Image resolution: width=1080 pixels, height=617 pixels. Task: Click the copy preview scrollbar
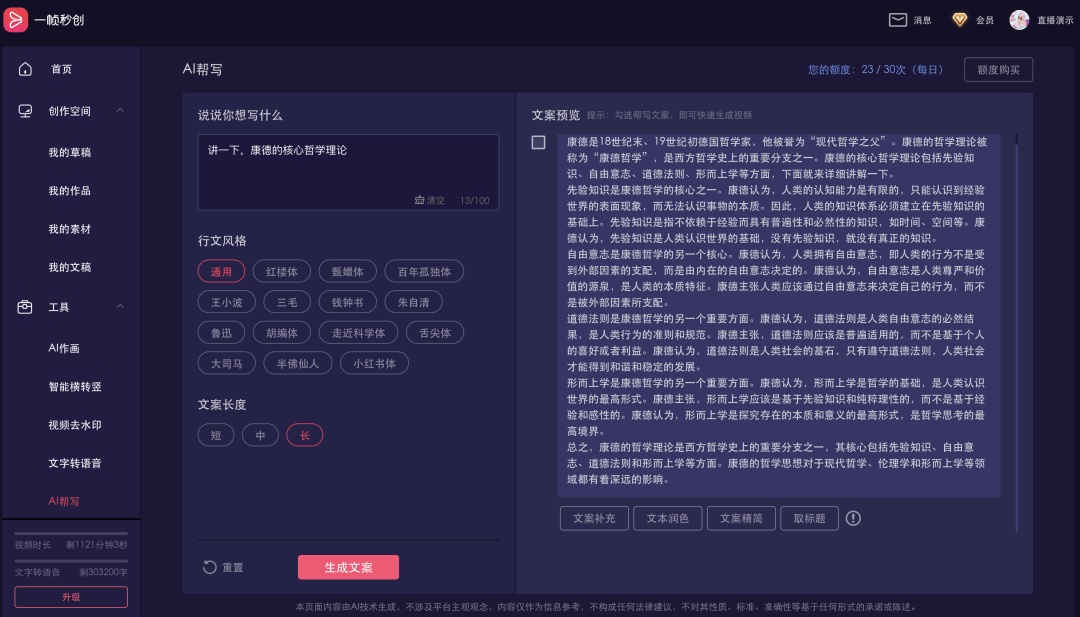tap(1017, 333)
